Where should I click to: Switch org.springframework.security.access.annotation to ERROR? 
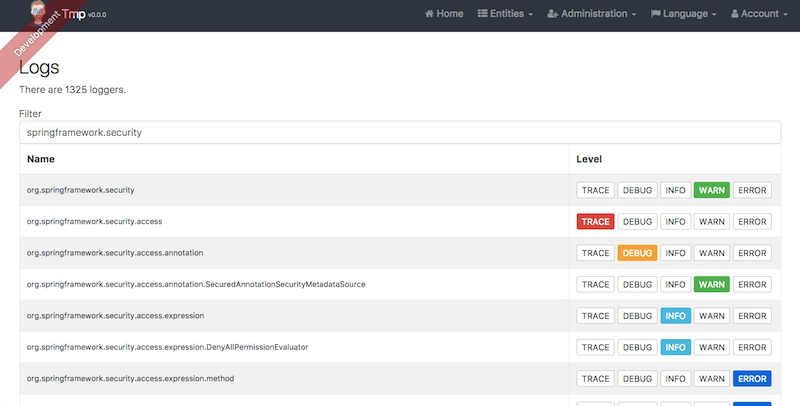pyautogui.click(x=752, y=253)
